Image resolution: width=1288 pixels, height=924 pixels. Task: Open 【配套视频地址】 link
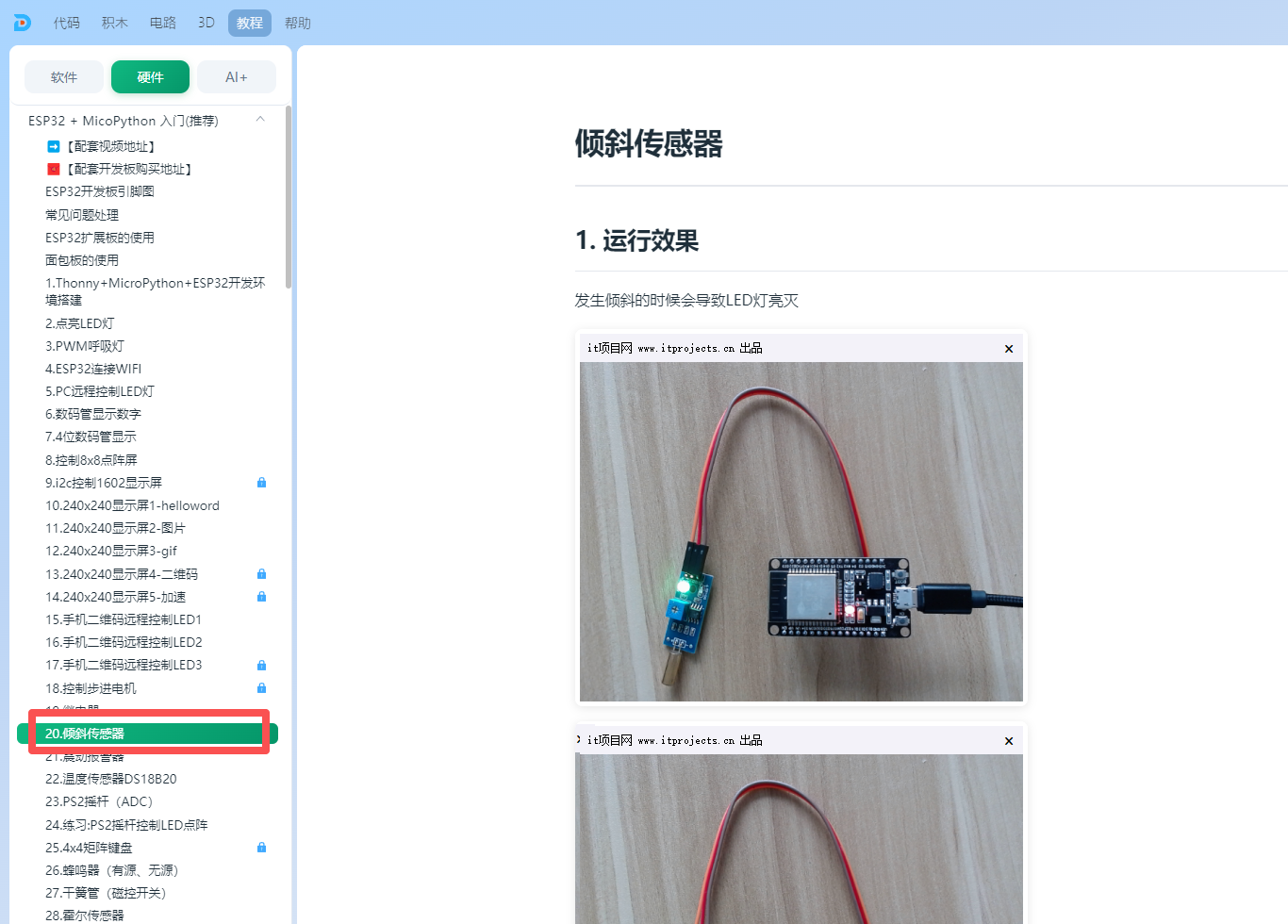tap(109, 146)
